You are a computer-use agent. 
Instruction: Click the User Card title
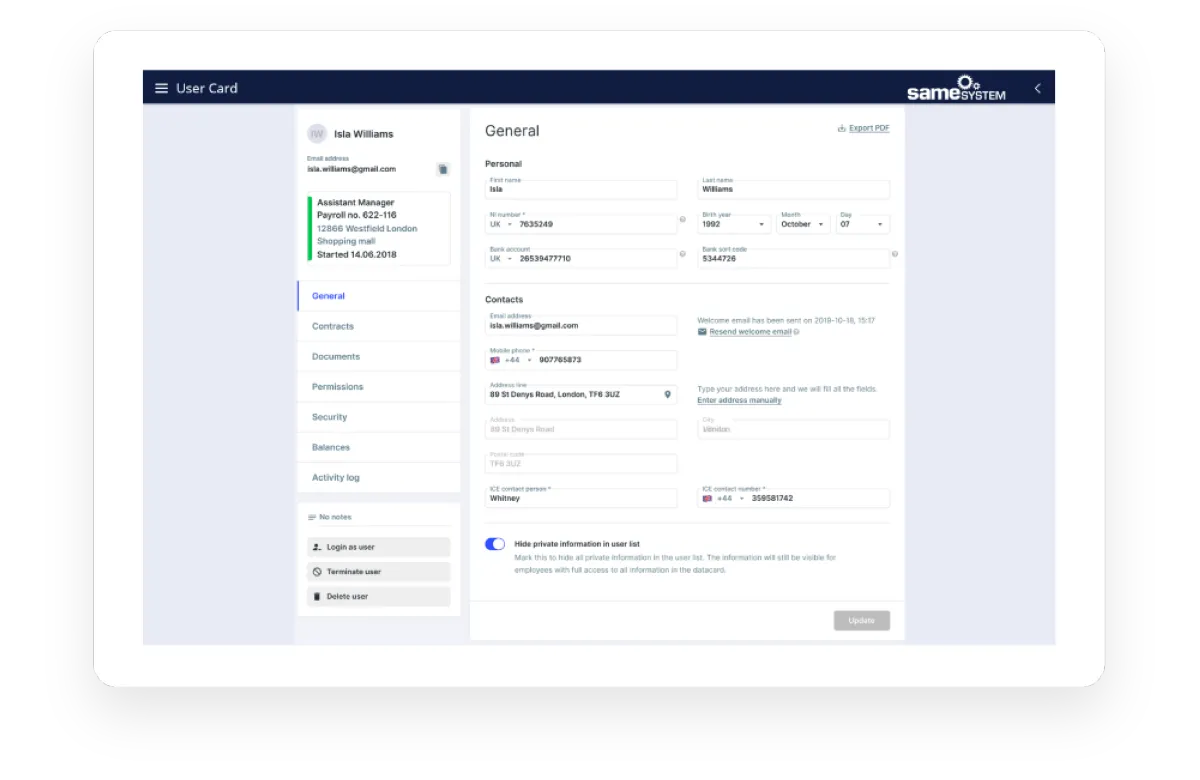(207, 88)
